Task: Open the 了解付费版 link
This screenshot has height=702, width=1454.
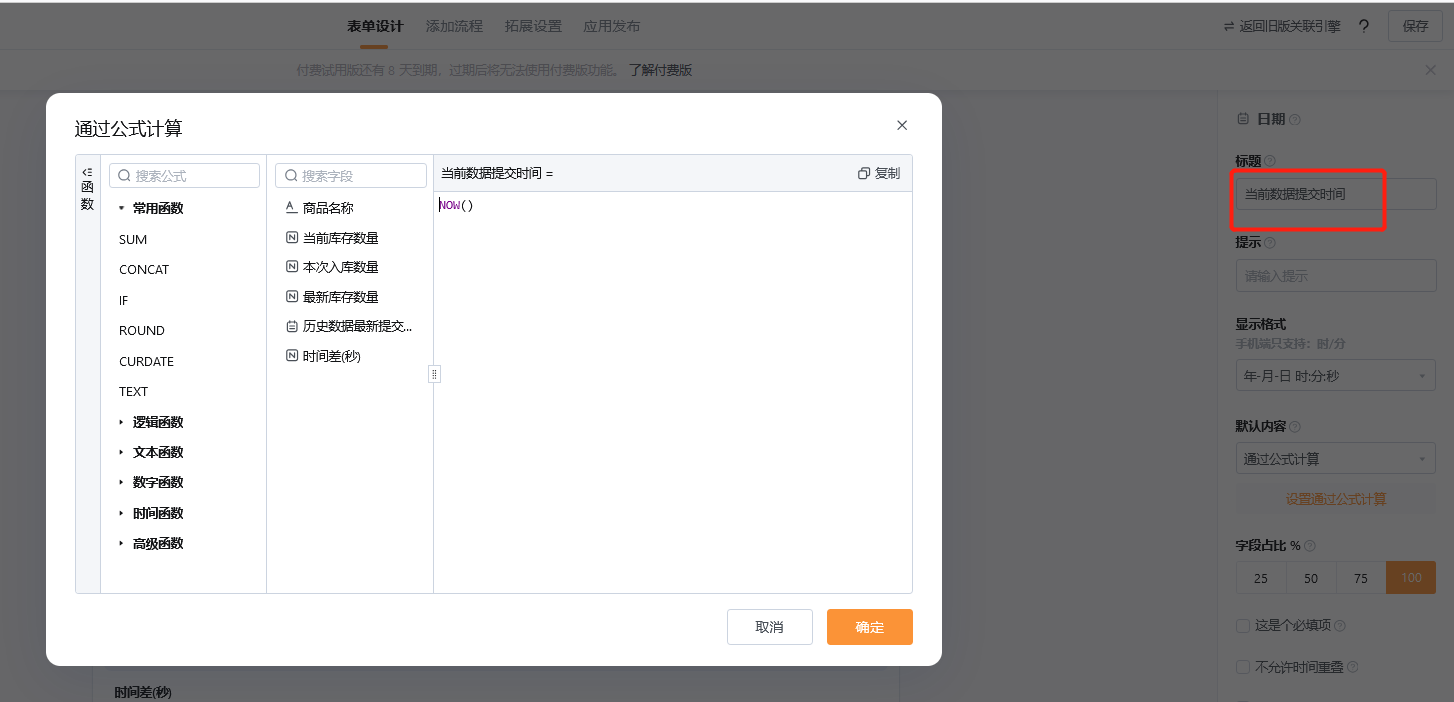Action: point(660,70)
